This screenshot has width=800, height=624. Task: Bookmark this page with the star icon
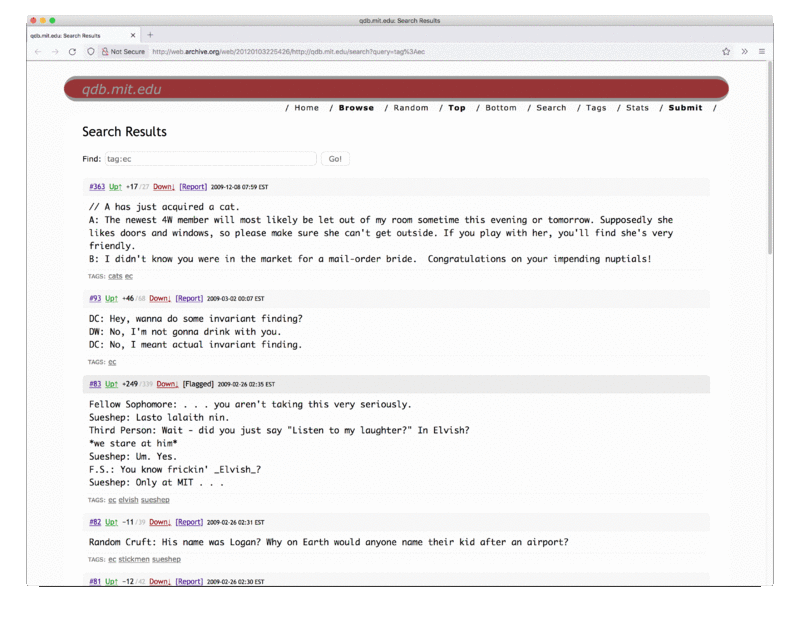coord(726,51)
